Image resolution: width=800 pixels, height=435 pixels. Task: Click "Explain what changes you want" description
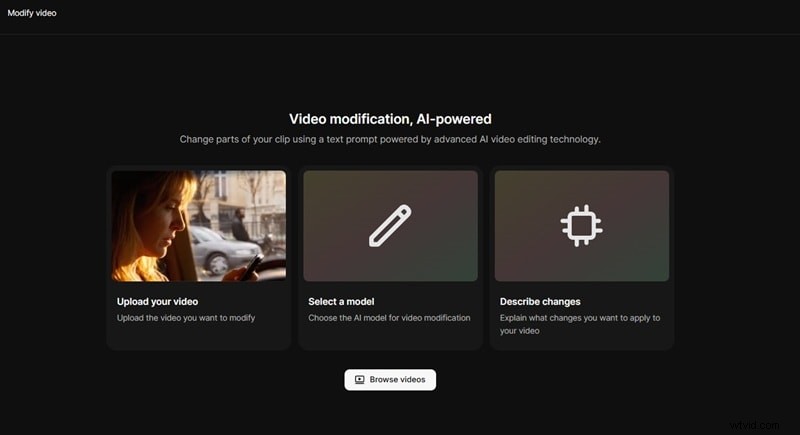pos(580,318)
